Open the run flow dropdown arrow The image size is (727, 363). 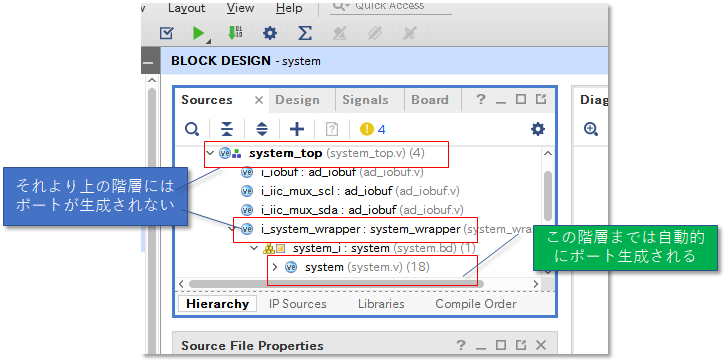208,42
